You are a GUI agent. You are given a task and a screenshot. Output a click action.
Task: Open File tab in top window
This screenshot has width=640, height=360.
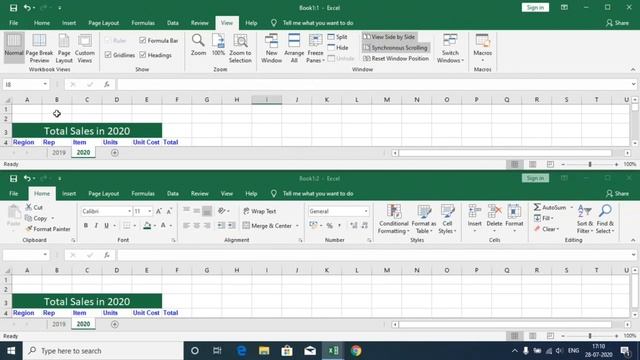point(13,23)
